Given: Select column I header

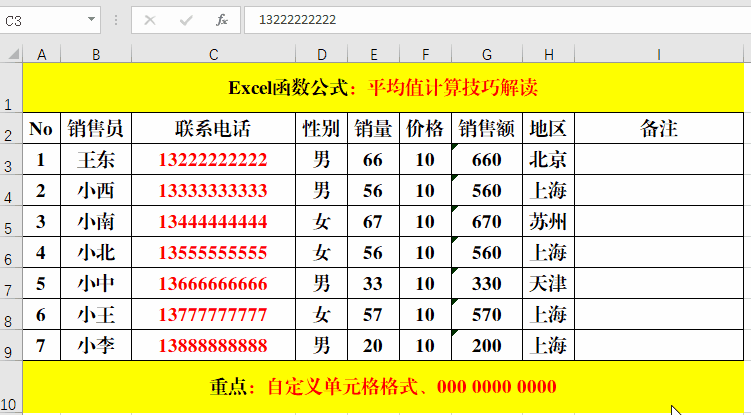Looking at the screenshot, I should click(659, 54).
